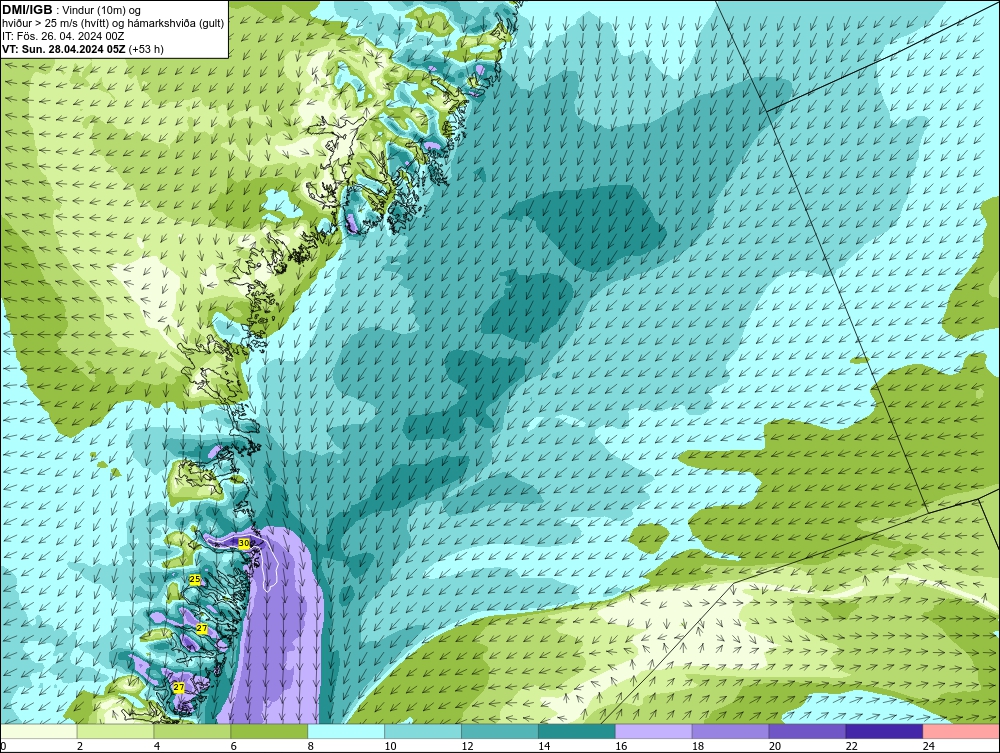Click the legend scale value 20
Screen dimensions: 1000x753
[775, 746]
